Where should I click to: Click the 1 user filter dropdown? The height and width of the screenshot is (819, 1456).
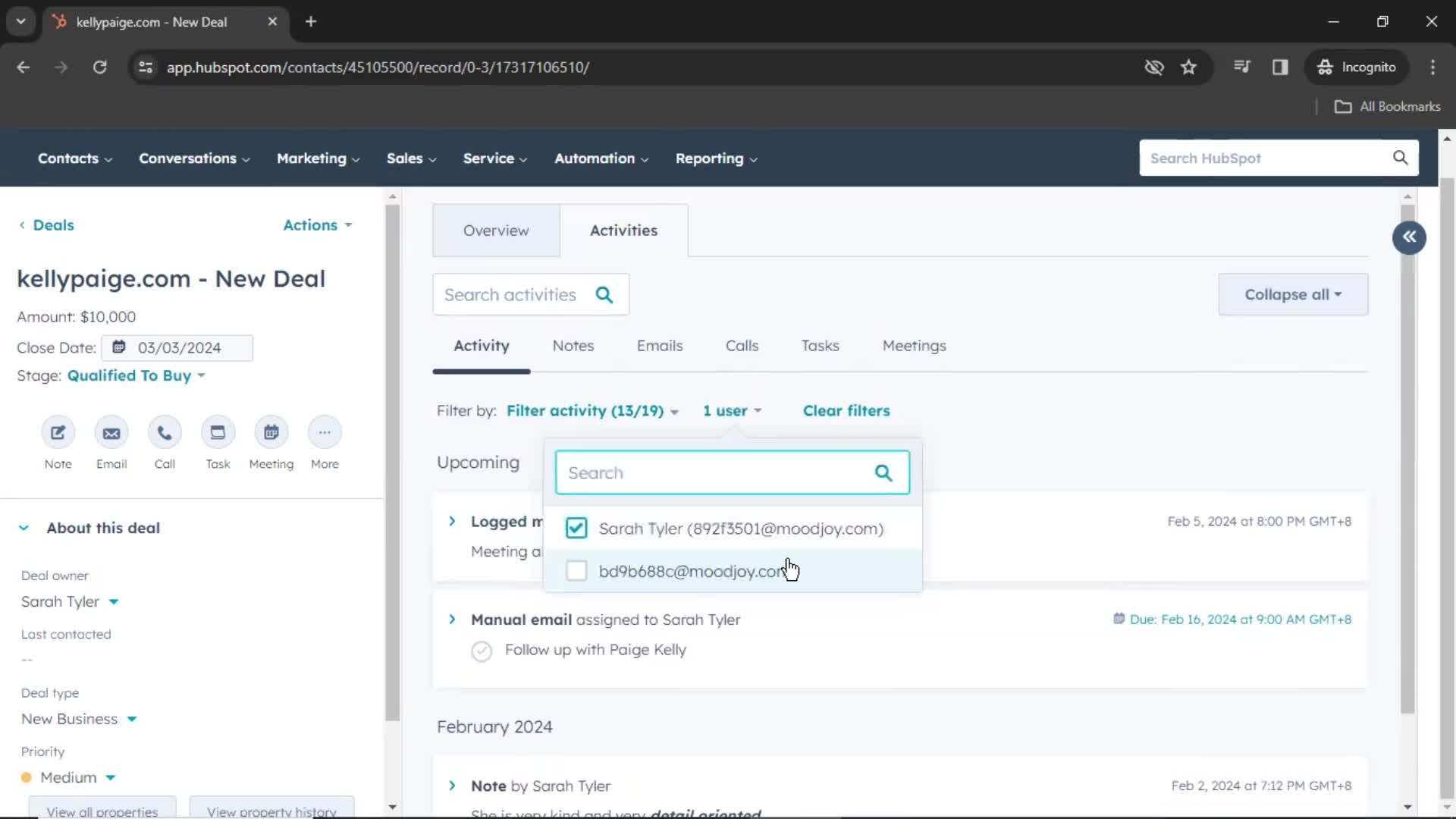pyautogui.click(x=731, y=410)
